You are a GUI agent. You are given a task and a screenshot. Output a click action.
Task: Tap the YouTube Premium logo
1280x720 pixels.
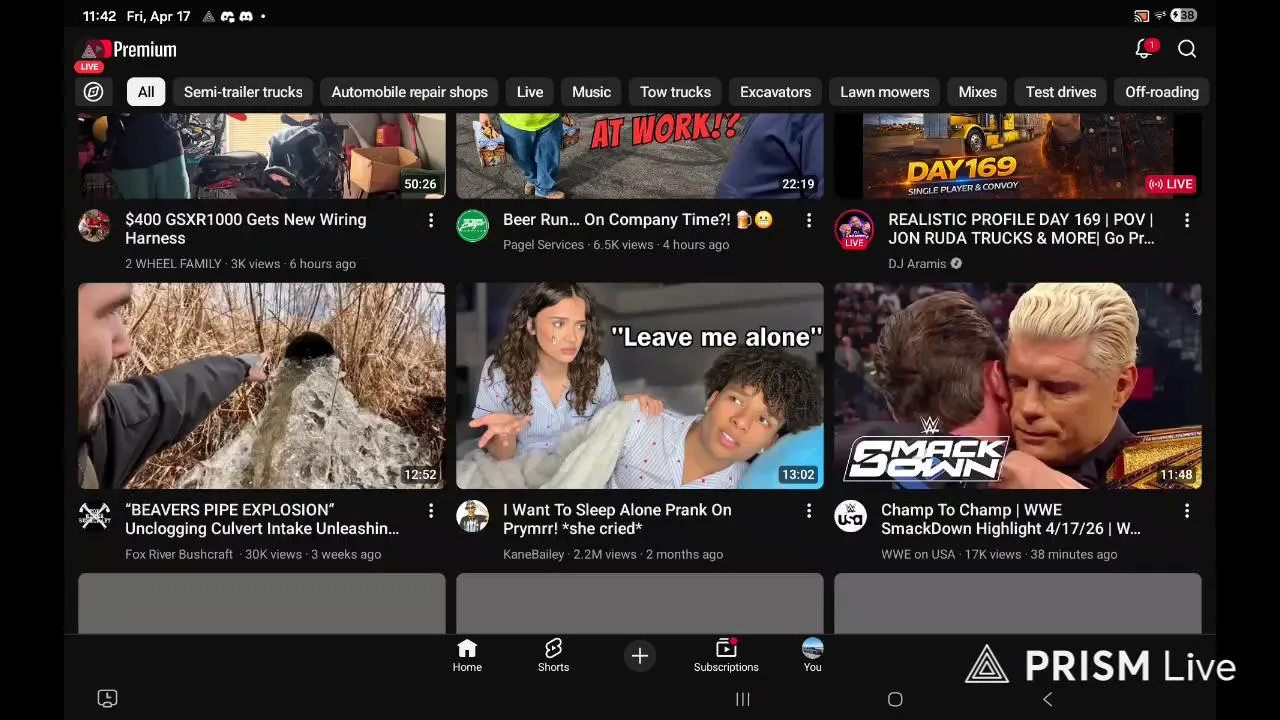pyautogui.click(x=128, y=50)
